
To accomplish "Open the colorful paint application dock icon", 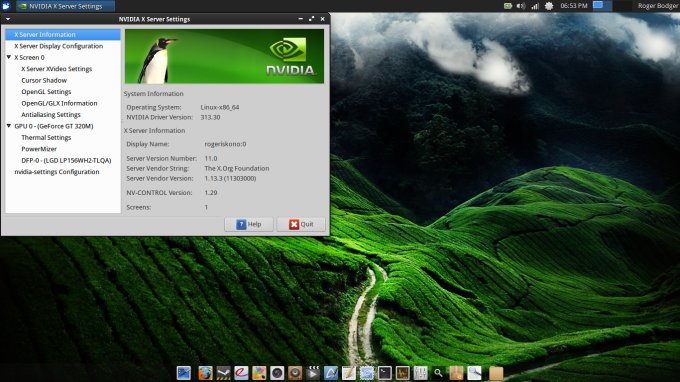I will [259, 372].
